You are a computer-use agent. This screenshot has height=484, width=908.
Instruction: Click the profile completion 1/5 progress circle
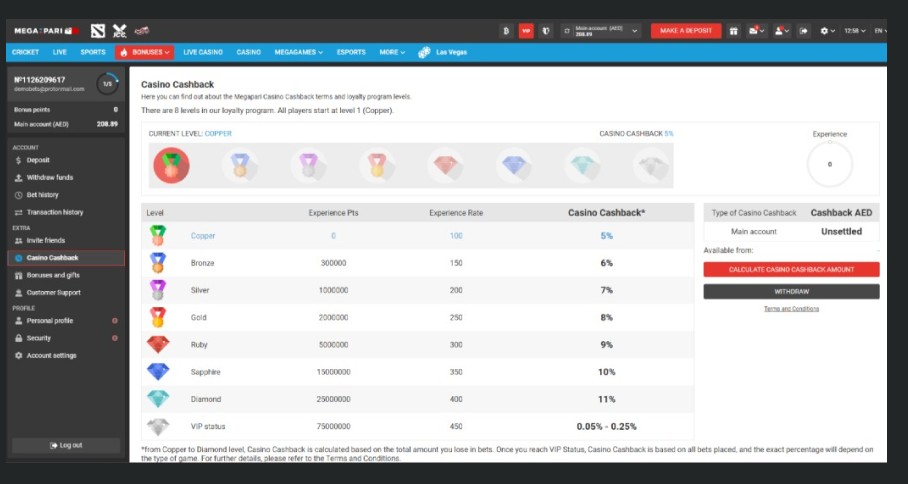click(x=107, y=84)
